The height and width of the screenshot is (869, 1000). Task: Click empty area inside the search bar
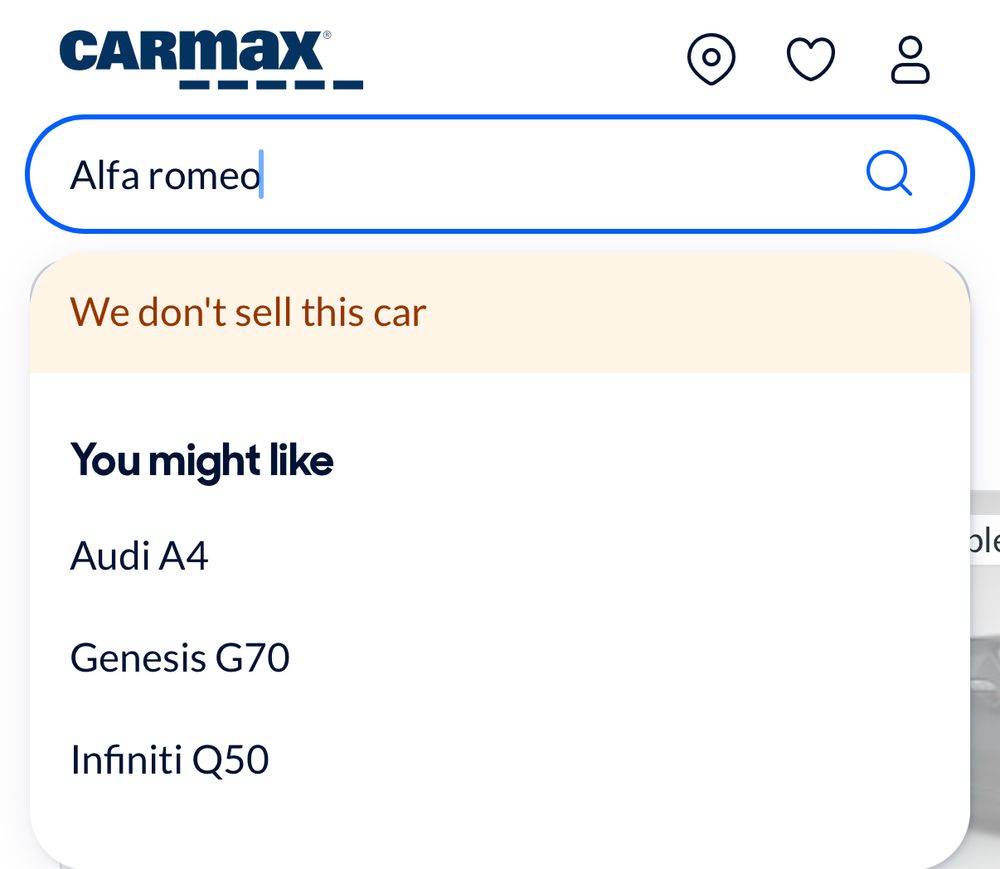pos(560,175)
